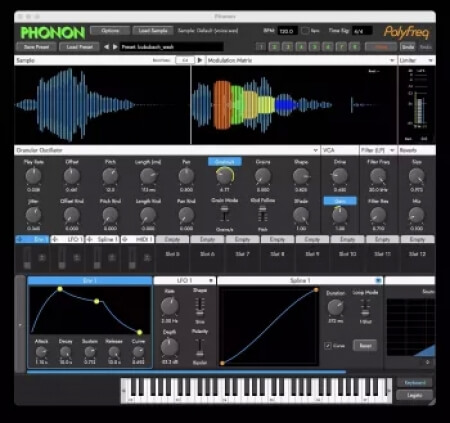Viewport: 450px width, 423px height.
Task: Select the first Empty modulator slot
Action: pos(172,239)
